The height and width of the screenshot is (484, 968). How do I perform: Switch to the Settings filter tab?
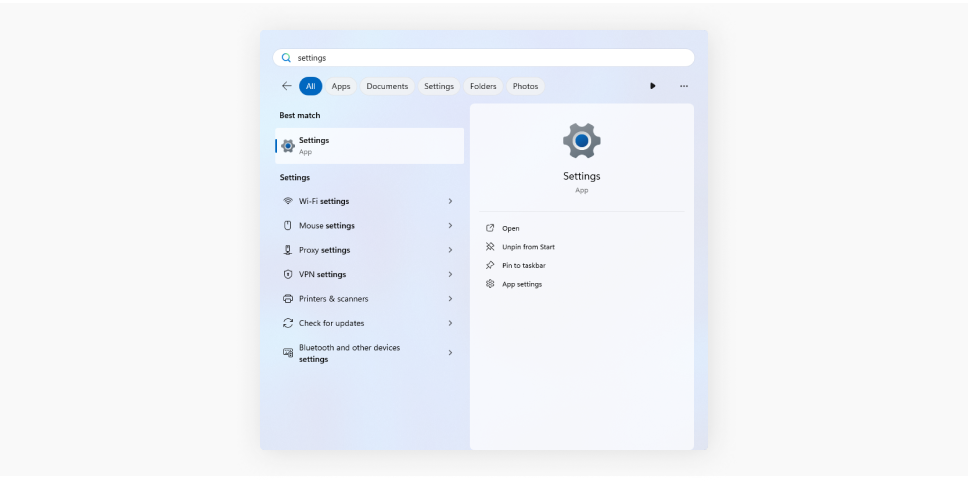(x=439, y=86)
